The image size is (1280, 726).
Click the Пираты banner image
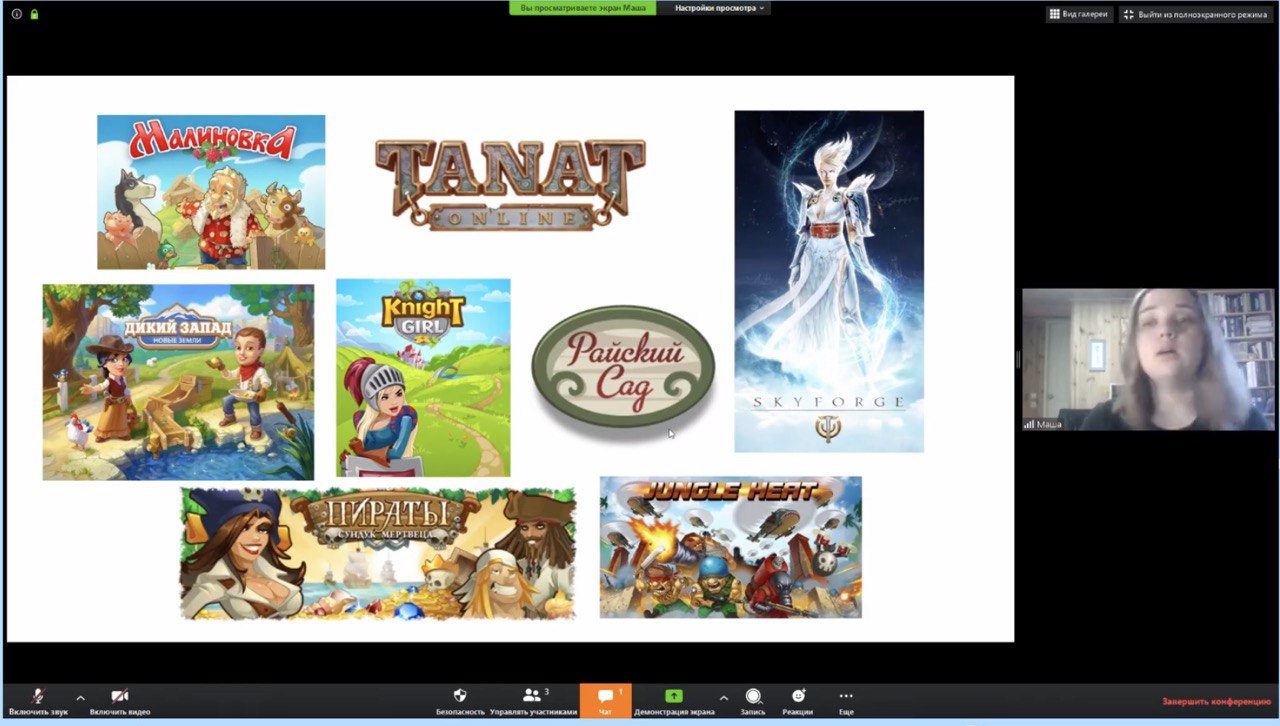378,554
